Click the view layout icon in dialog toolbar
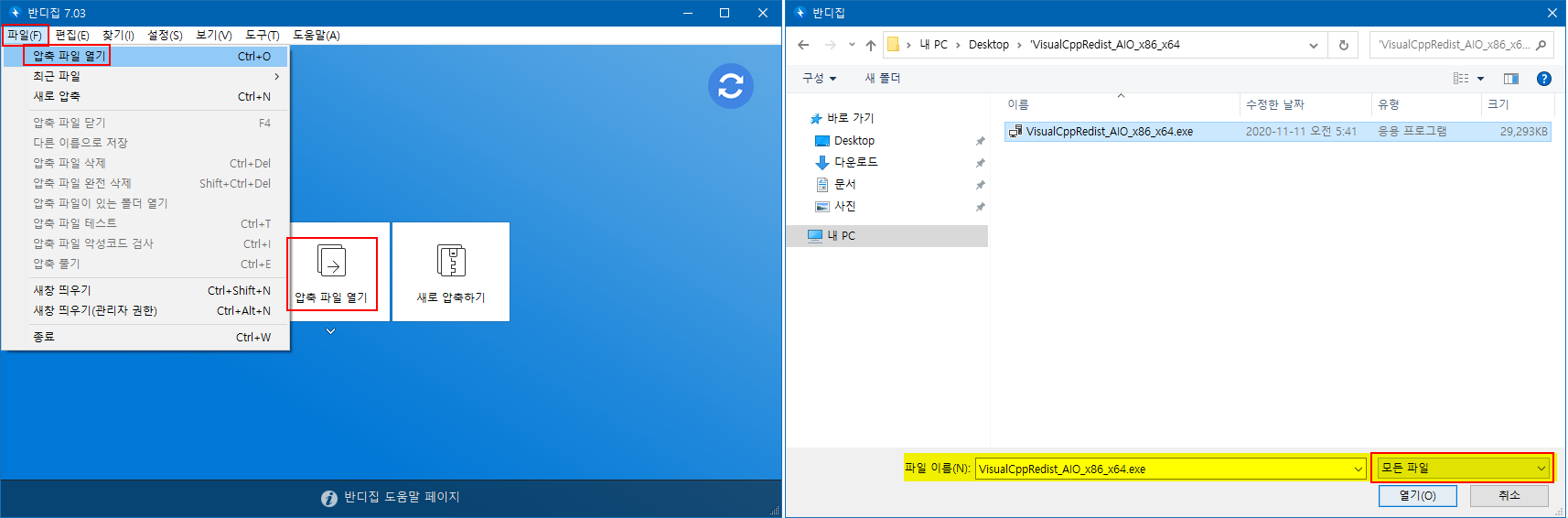This screenshot has width=1568, height=518. click(x=1461, y=79)
